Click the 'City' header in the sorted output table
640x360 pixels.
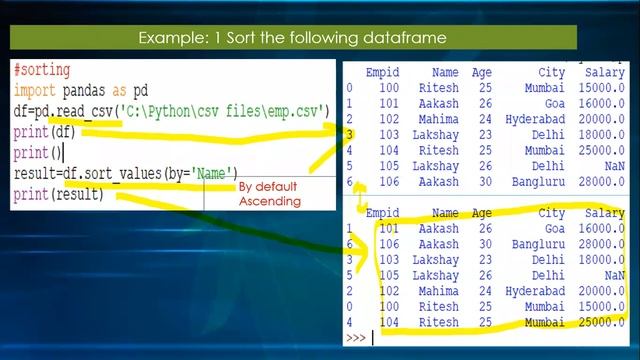551,213
